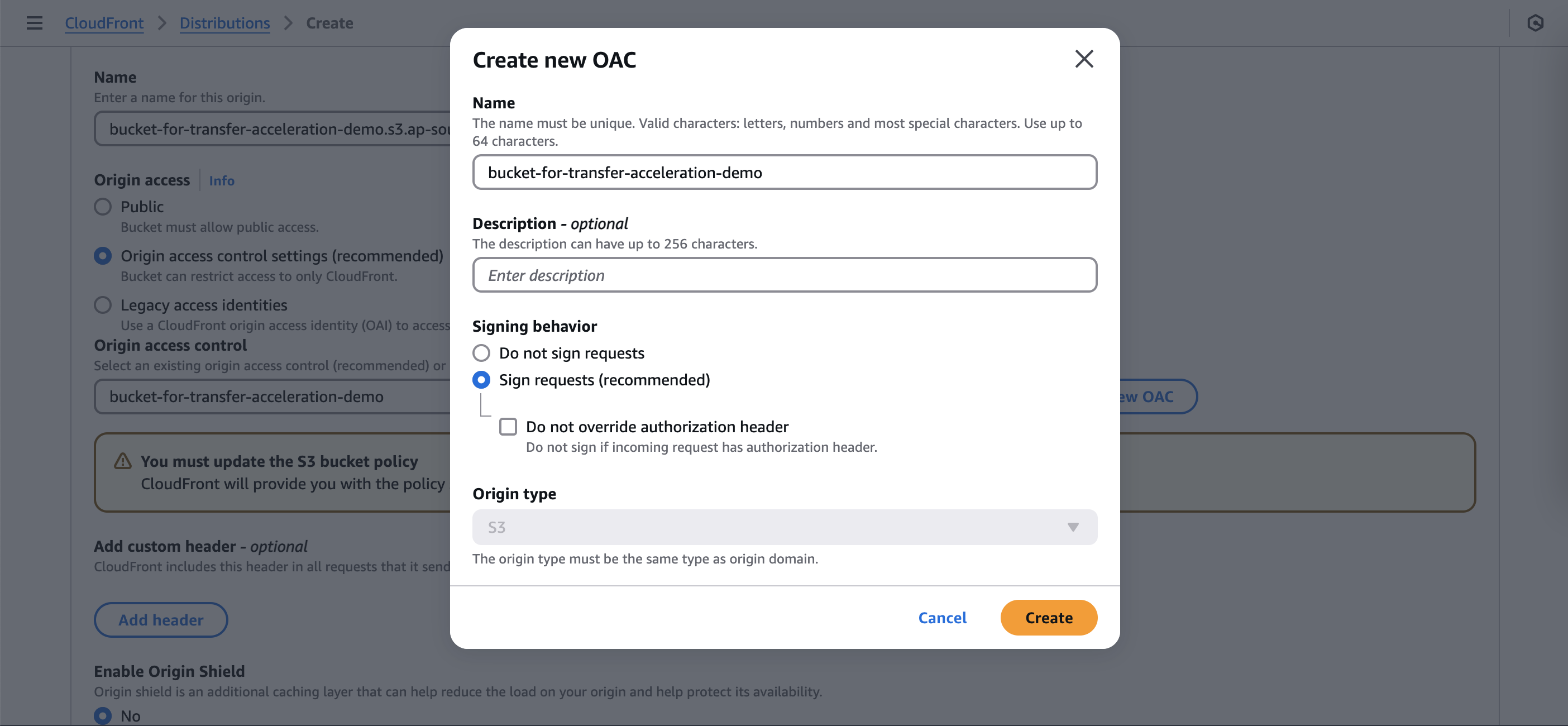Select Sign requests (recommended) option

click(x=481, y=380)
